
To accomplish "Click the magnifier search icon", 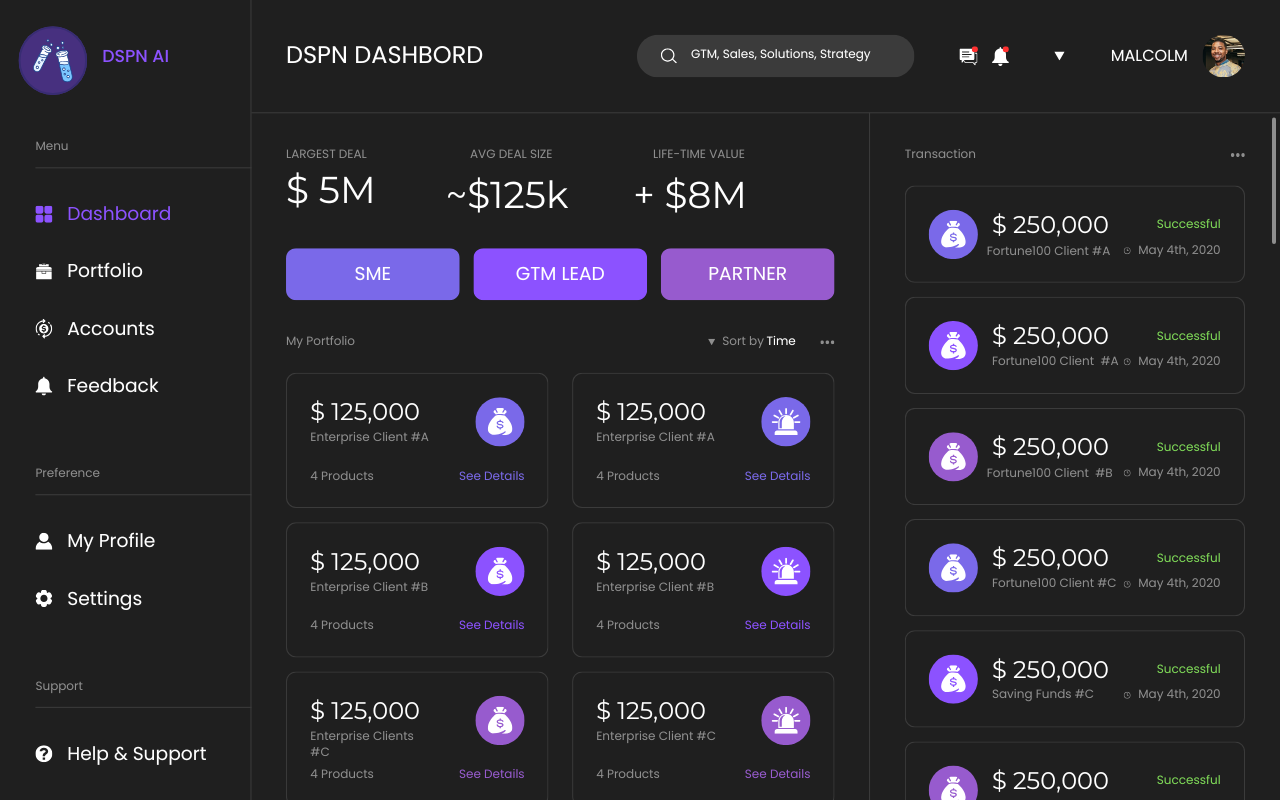I will click(669, 56).
